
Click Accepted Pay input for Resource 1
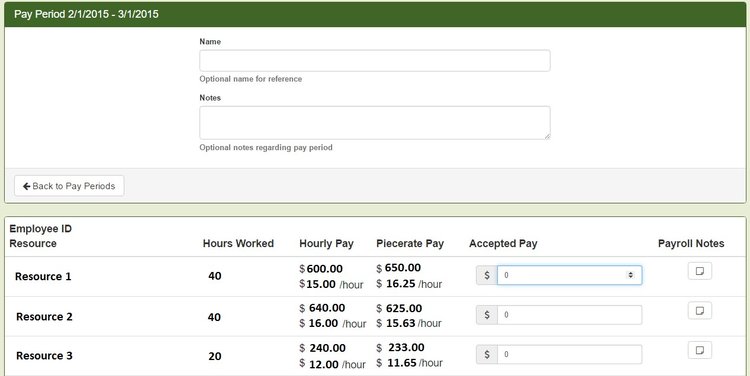point(569,275)
